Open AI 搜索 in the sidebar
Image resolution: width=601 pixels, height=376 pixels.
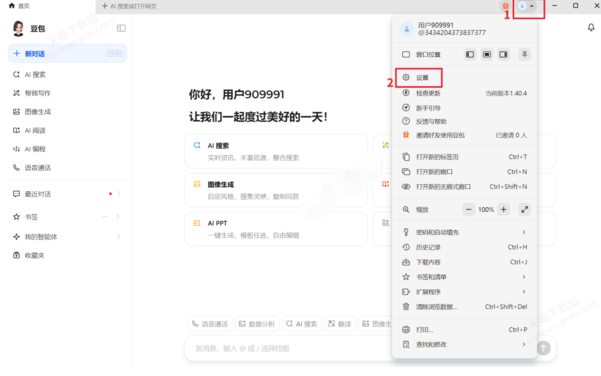(67, 74)
